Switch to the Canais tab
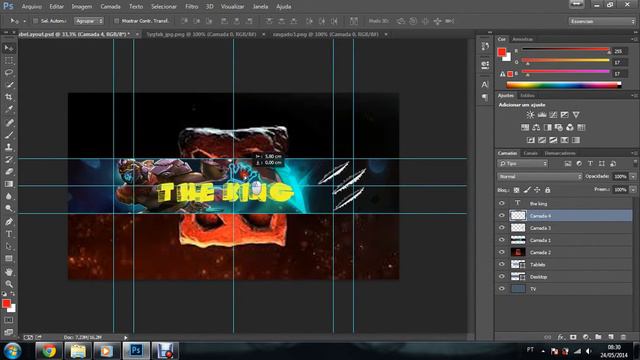640x360 pixels. click(x=530, y=153)
